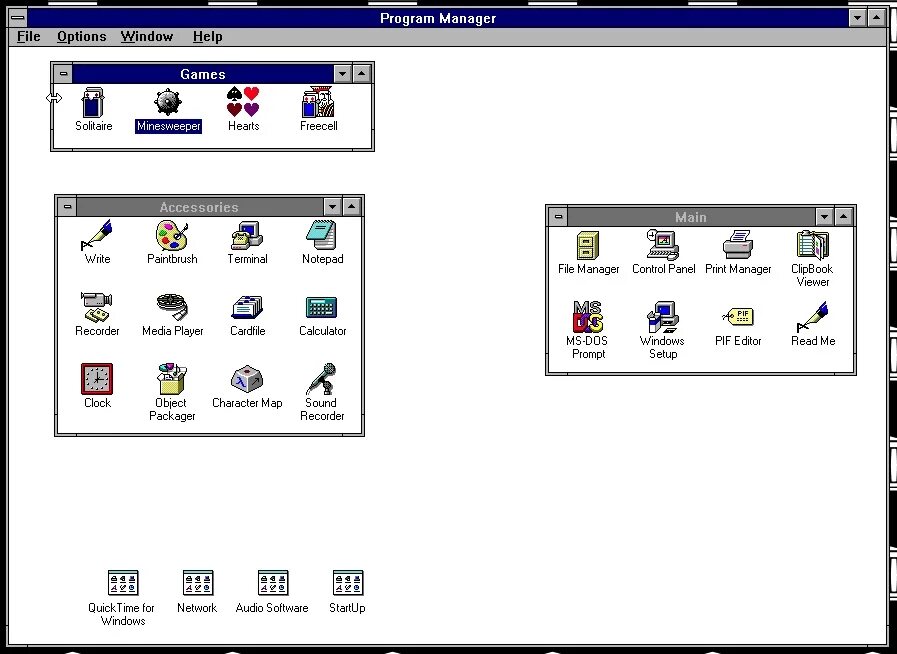Minimize the Main group window
Viewport: 897px width, 654px height.
coord(824,217)
